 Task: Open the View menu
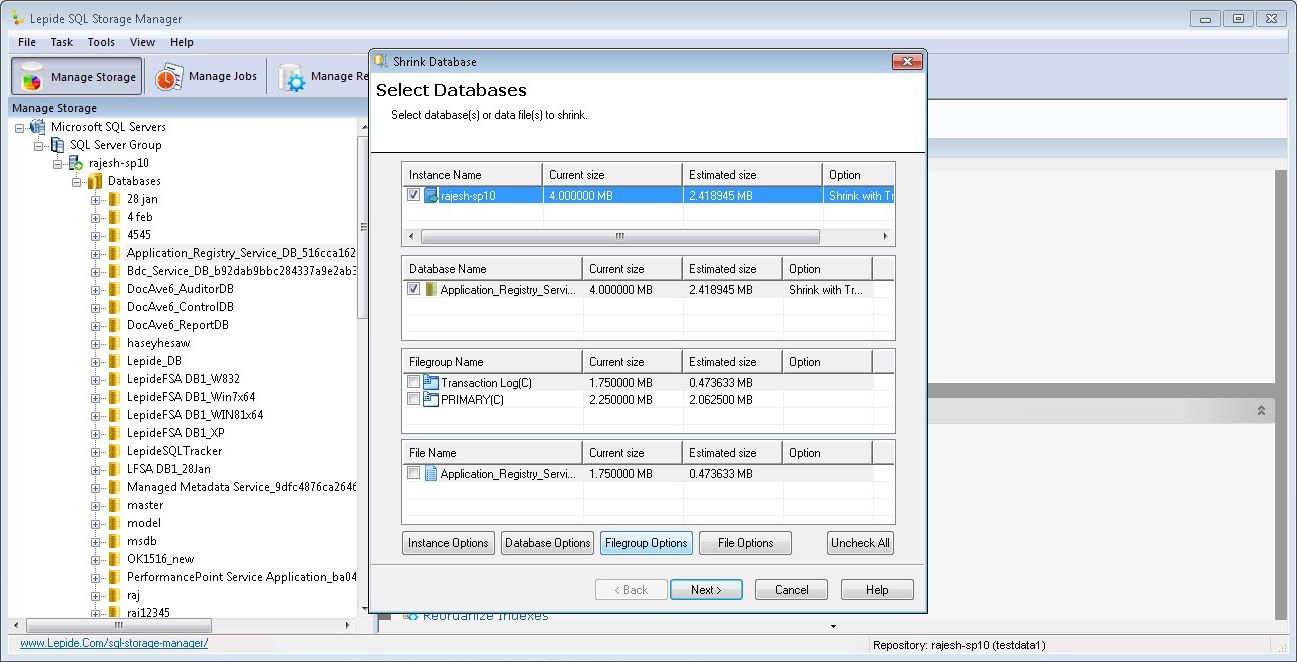click(143, 42)
